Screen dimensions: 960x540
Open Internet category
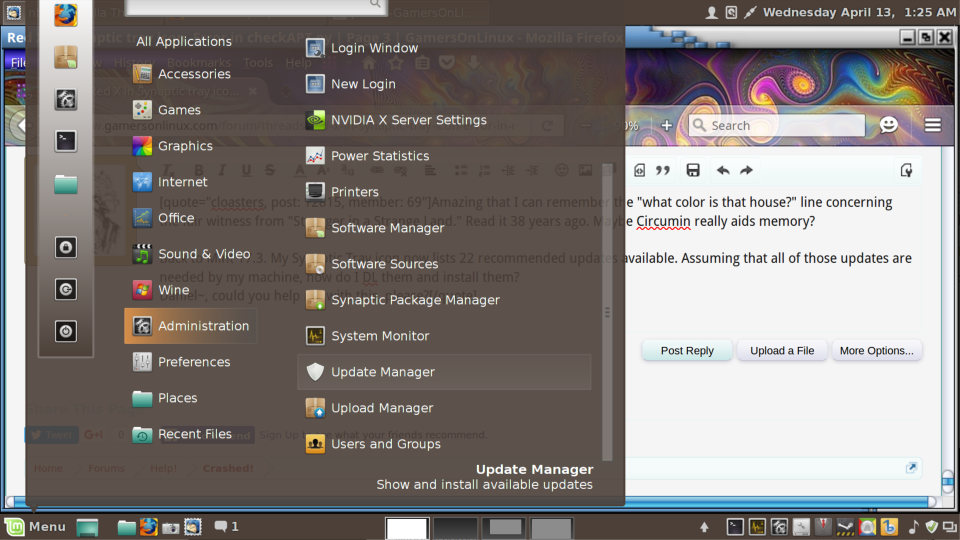(190, 182)
